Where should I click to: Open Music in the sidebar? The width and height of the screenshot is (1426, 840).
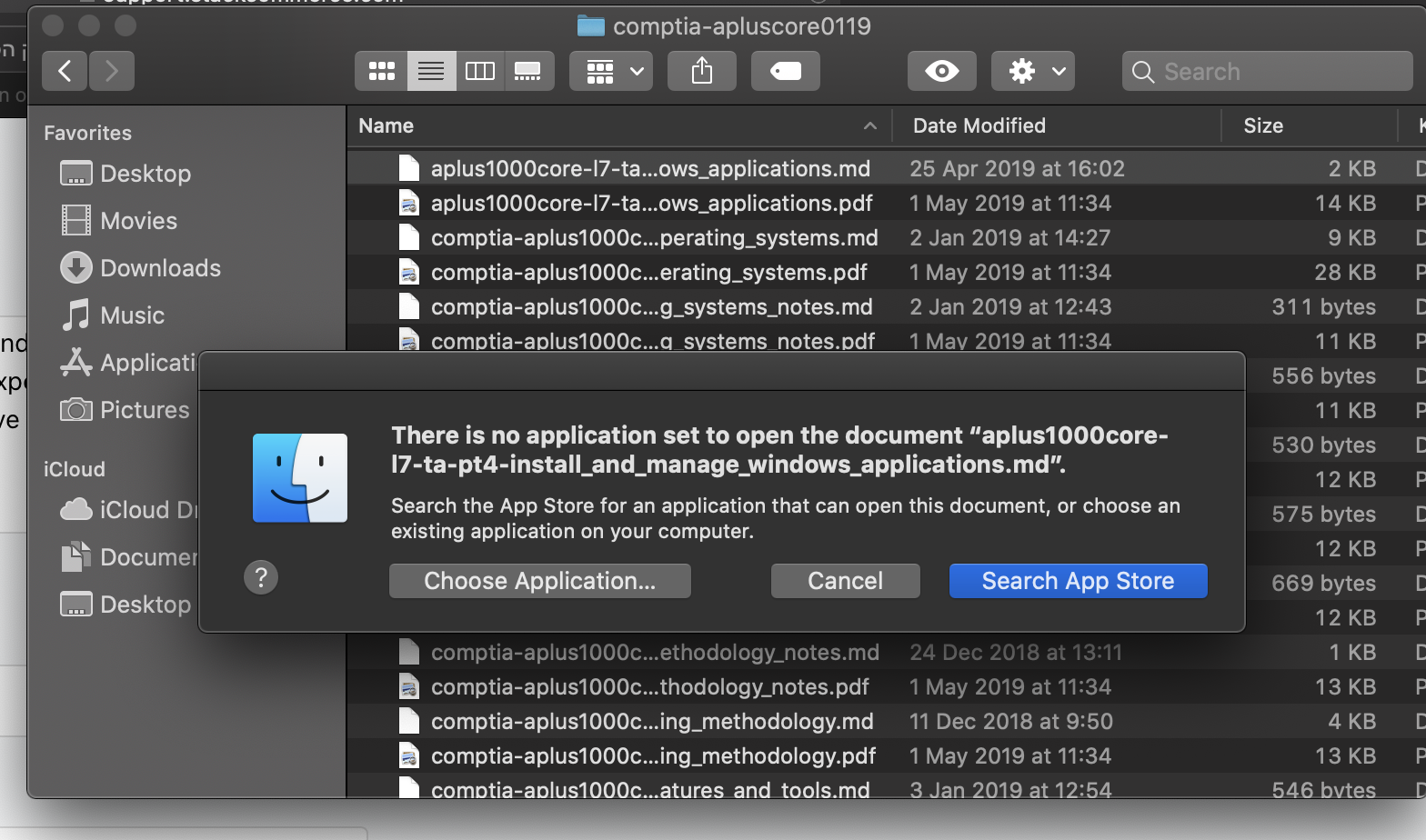pyautogui.click(x=113, y=315)
